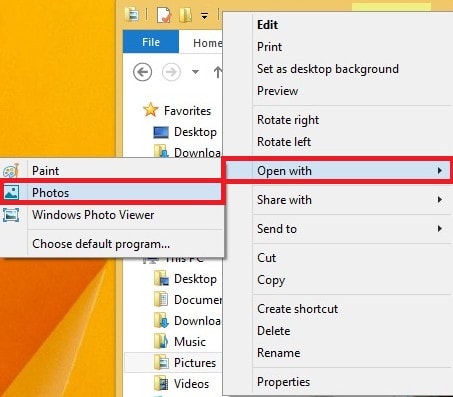Click the New folder quick access icon
Screen dimensions: 453x397
point(185,15)
